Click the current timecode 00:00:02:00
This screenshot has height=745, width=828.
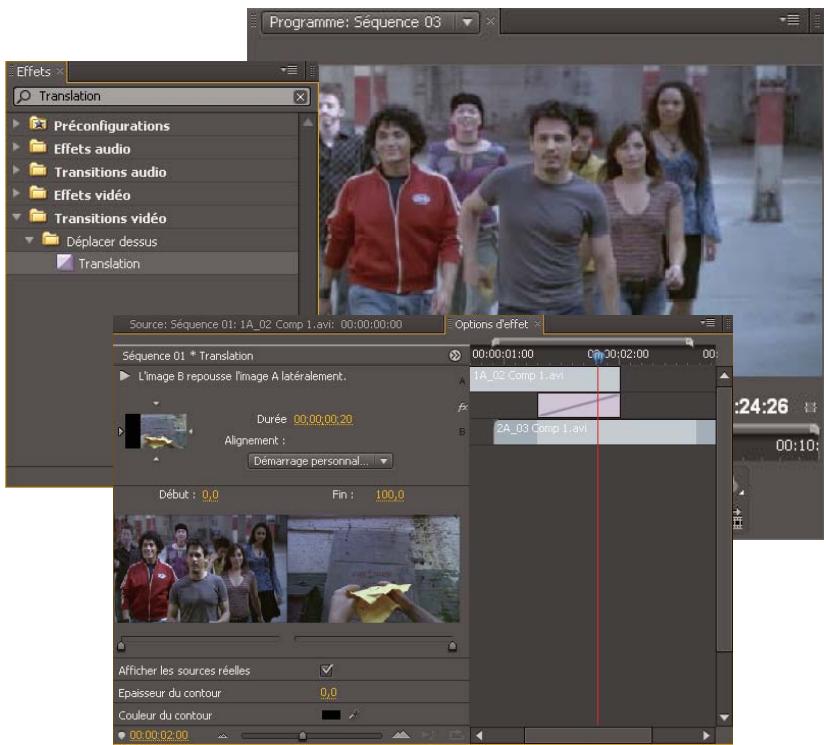point(159,735)
